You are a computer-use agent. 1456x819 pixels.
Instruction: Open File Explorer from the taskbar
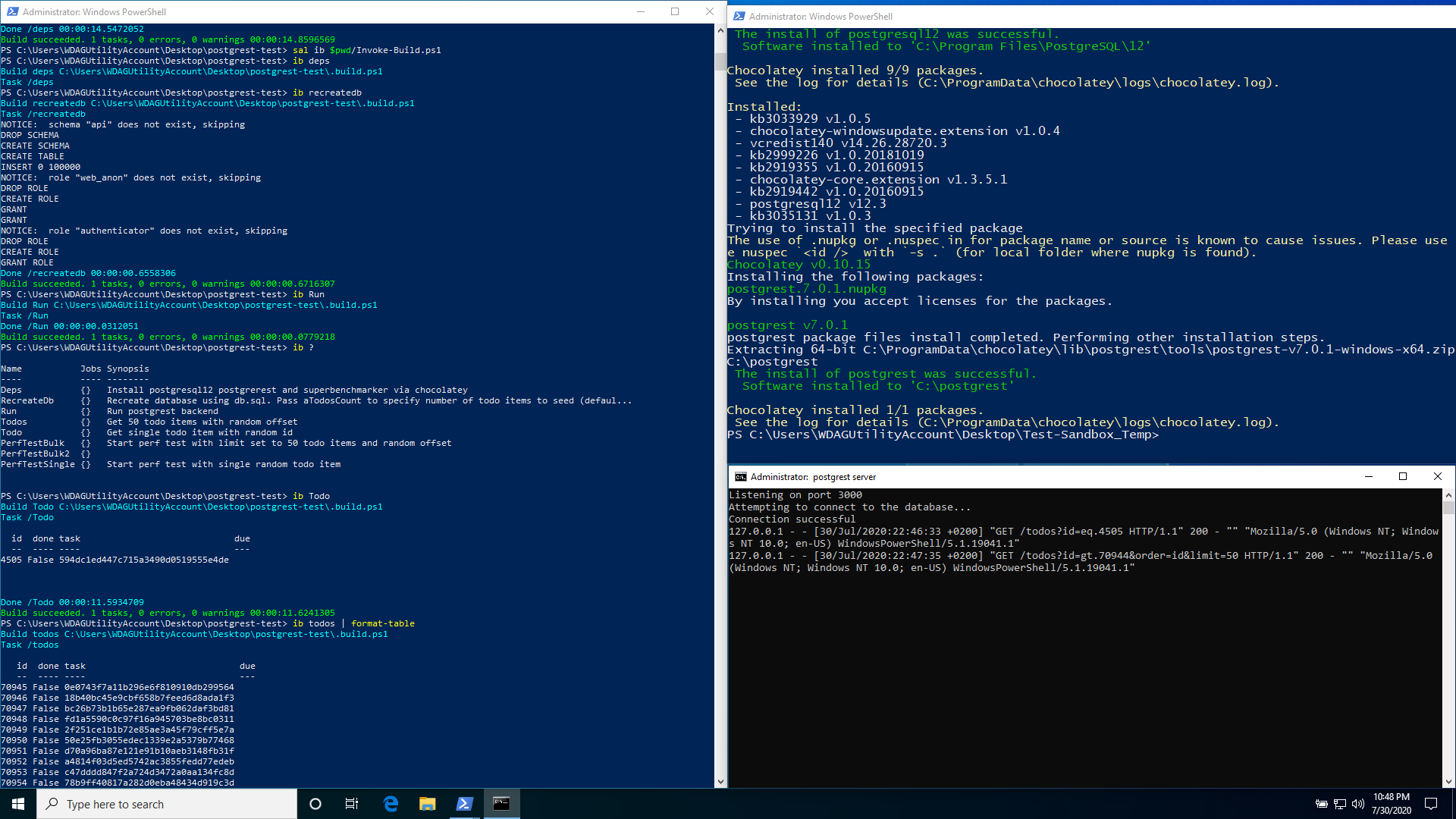(x=428, y=804)
